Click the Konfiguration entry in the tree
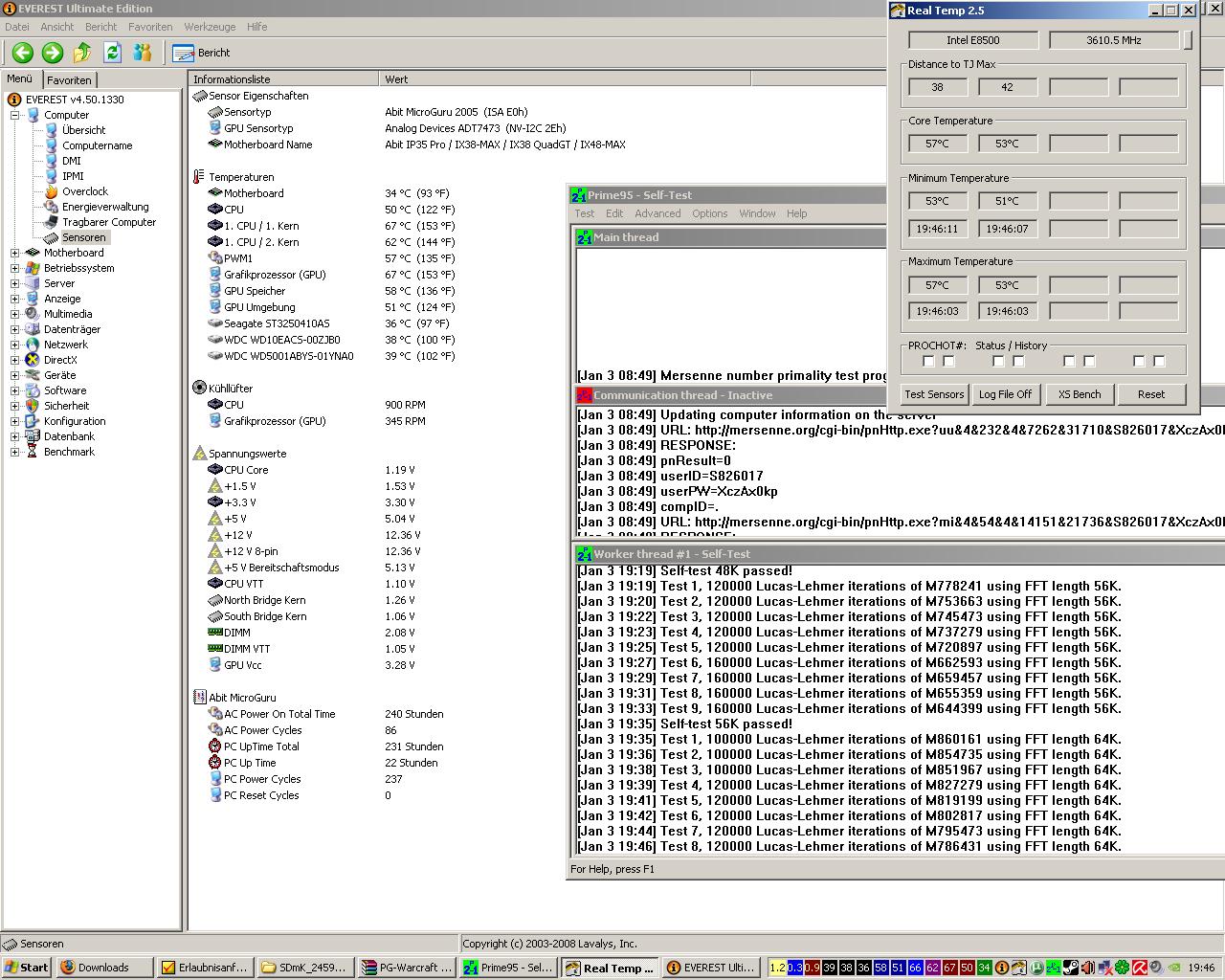This screenshot has width=1225, height=980. tap(75, 421)
